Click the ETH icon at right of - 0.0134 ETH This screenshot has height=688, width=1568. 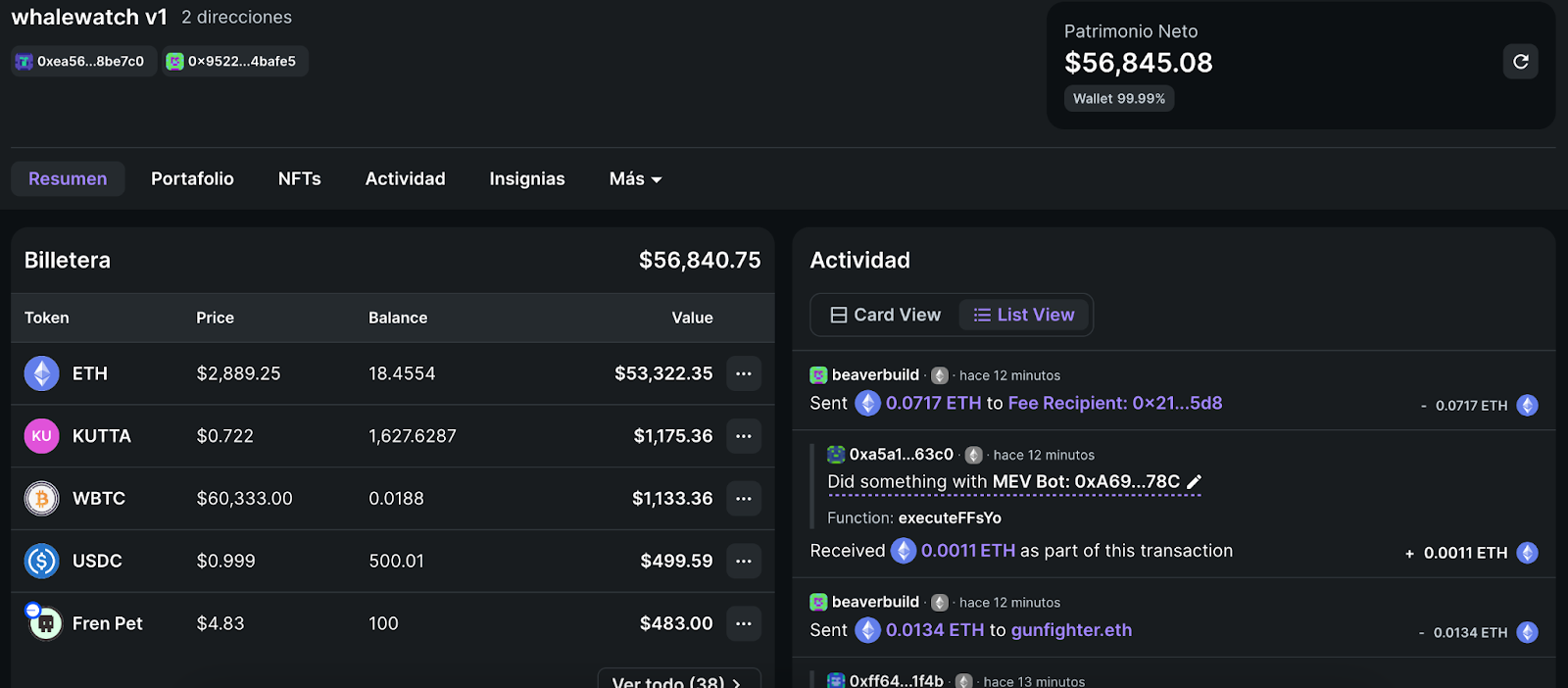tap(1527, 633)
